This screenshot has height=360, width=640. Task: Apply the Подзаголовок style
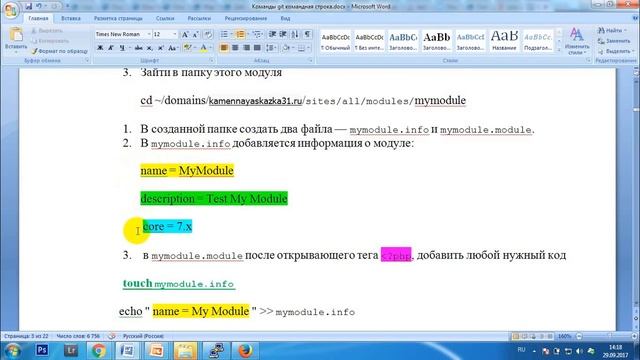[x=538, y=41]
